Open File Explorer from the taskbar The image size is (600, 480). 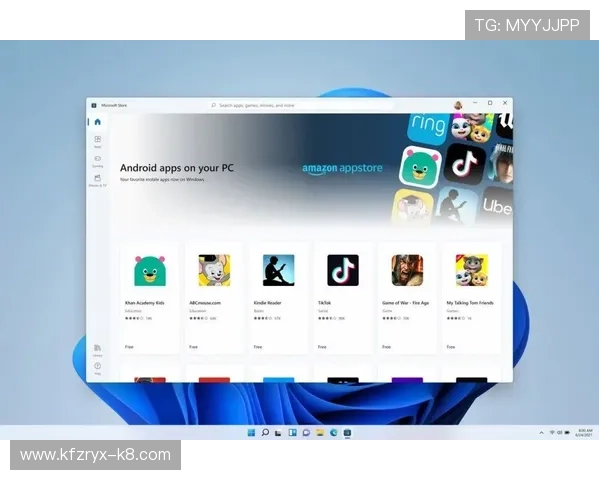[x=320, y=433]
